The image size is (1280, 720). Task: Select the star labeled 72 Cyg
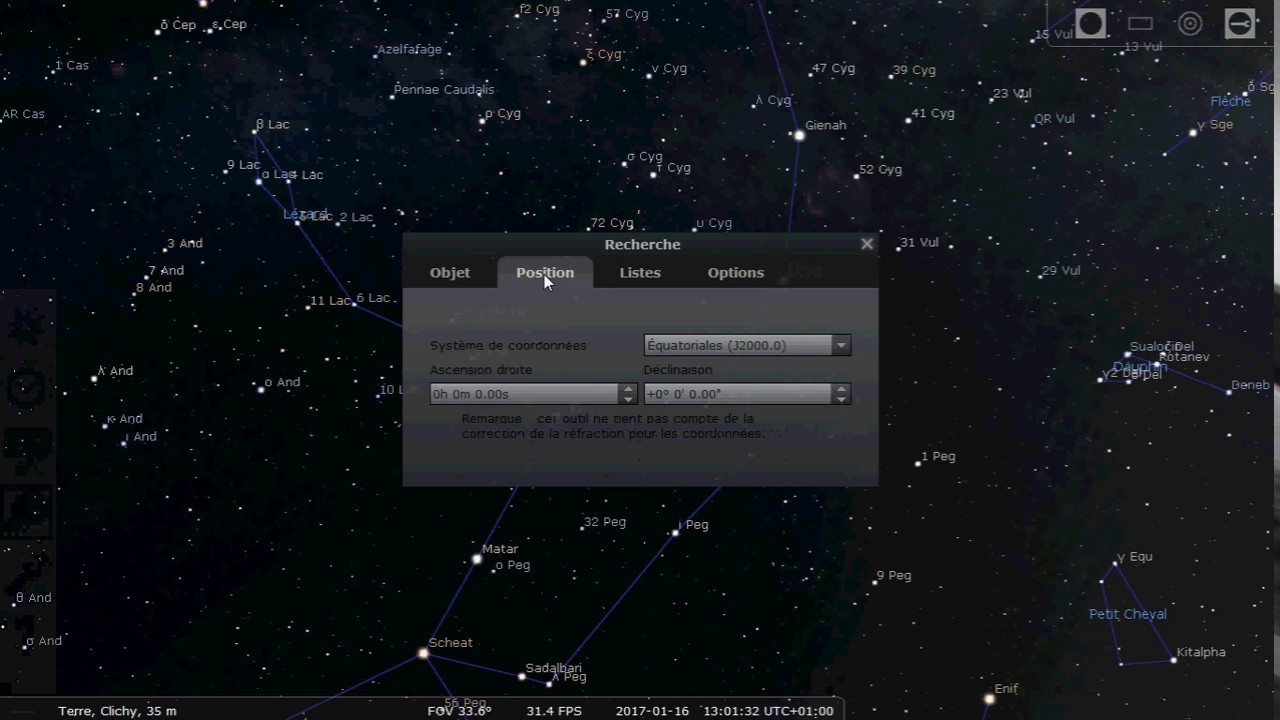589,229
